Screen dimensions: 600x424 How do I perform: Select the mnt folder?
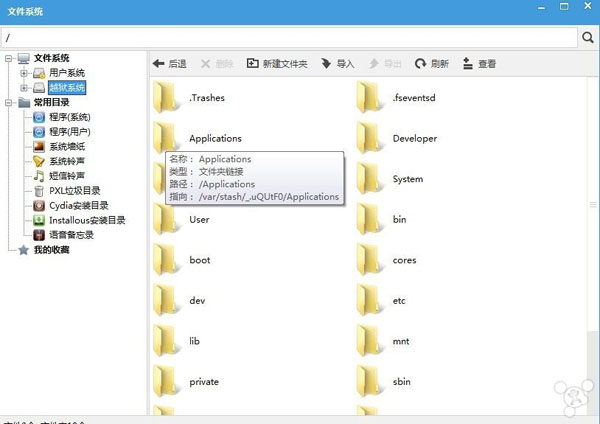click(x=383, y=341)
